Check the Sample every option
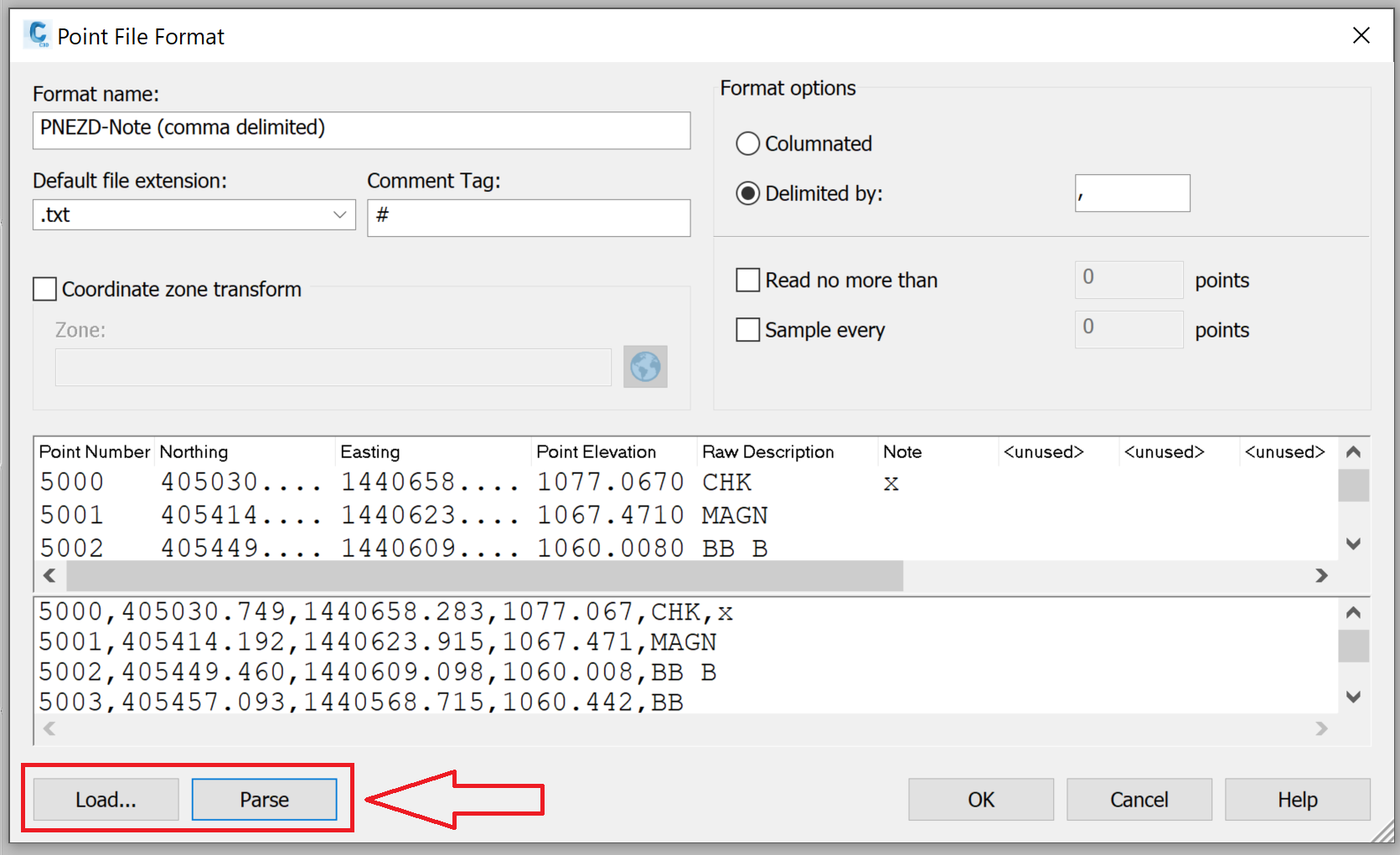1400x855 pixels. pos(747,329)
